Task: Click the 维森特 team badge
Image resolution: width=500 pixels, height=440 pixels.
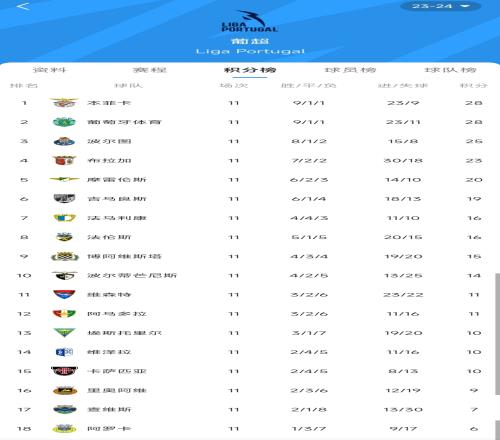Action: (64, 294)
